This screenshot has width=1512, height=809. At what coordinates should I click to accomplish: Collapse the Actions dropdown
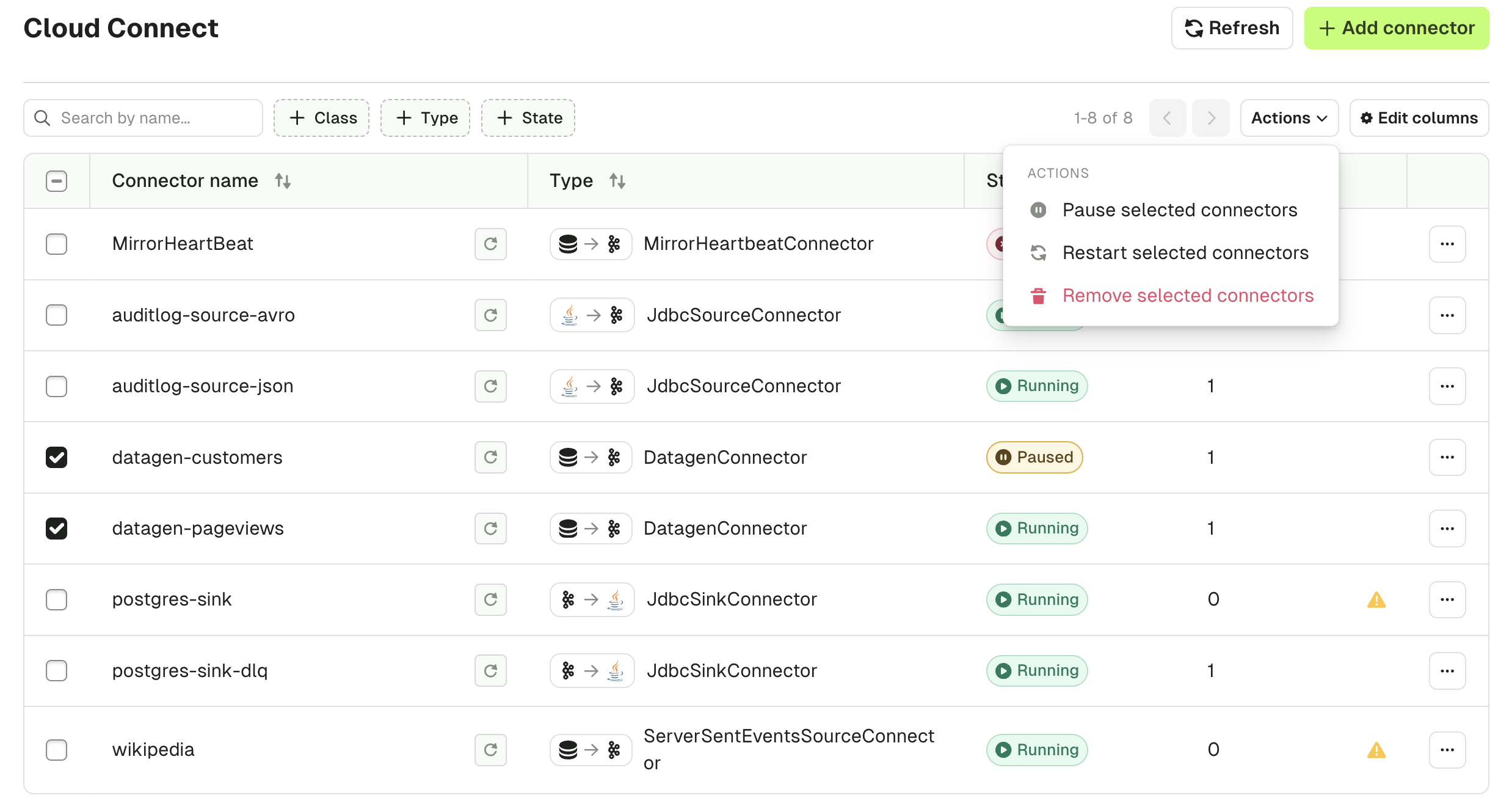pos(1289,118)
